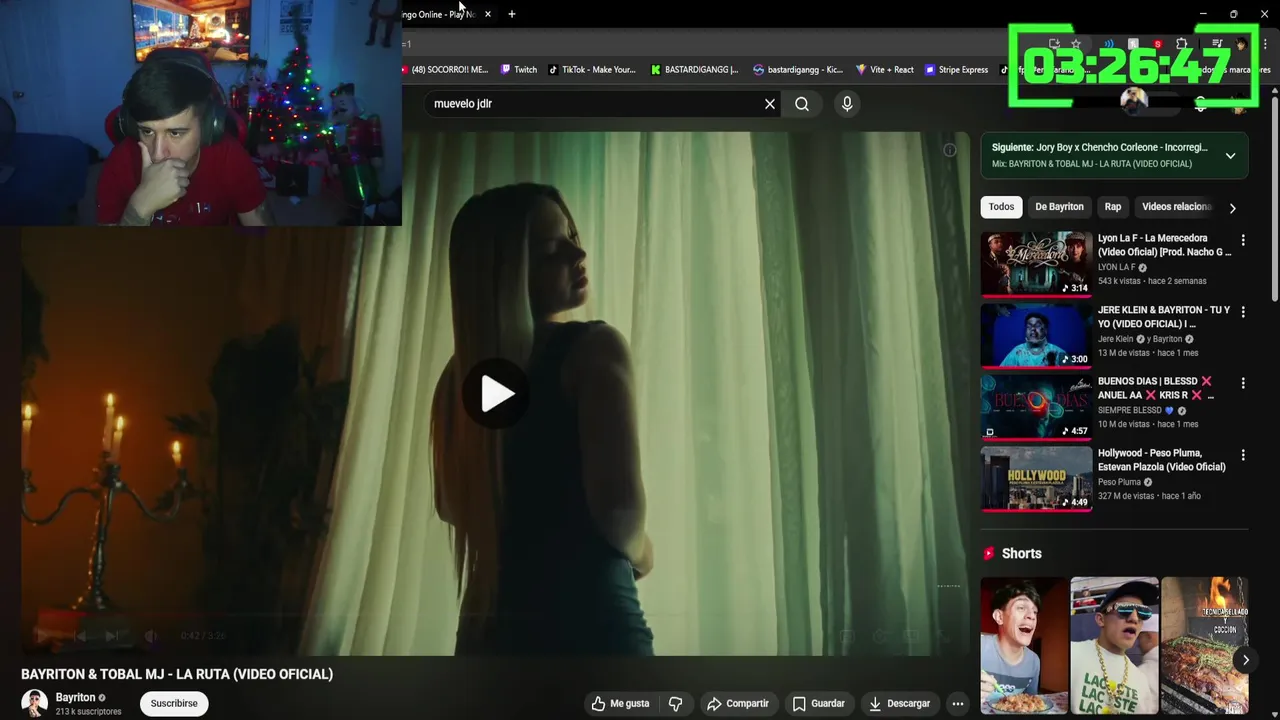Restore down the browser window
1280x720 pixels.
(1233, 14)
